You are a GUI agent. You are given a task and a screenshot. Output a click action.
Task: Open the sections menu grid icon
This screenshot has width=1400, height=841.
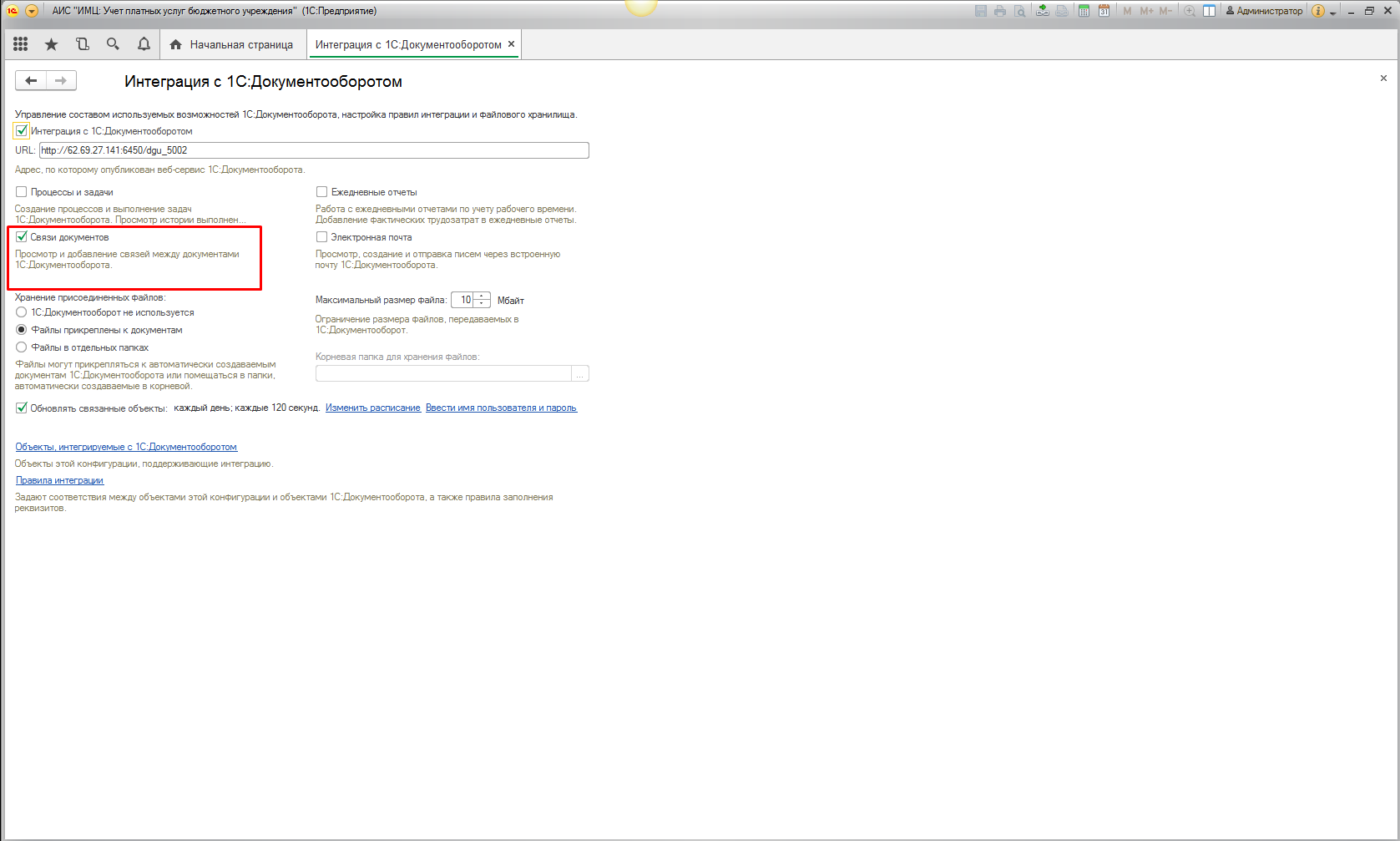click(21, 44)
